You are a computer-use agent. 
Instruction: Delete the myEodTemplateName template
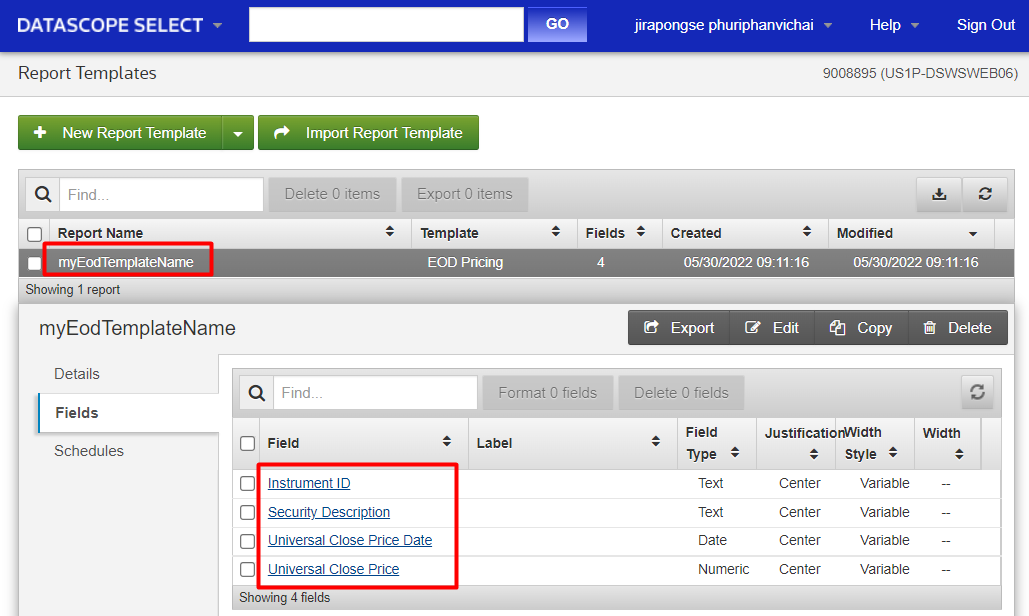tap(957, 327)
